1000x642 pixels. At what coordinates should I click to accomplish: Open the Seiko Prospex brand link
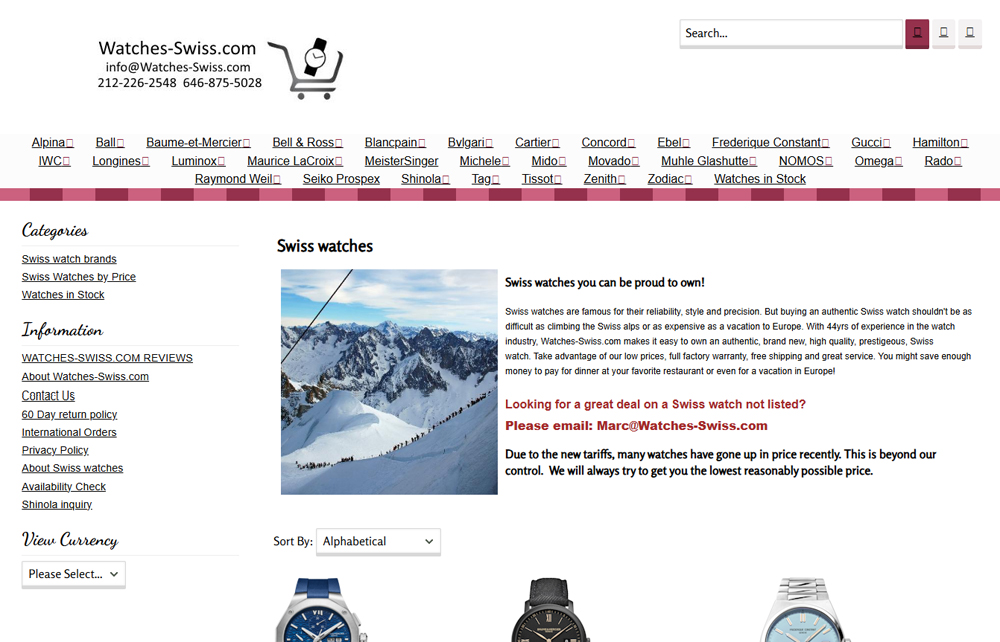[x=341, y=179]
